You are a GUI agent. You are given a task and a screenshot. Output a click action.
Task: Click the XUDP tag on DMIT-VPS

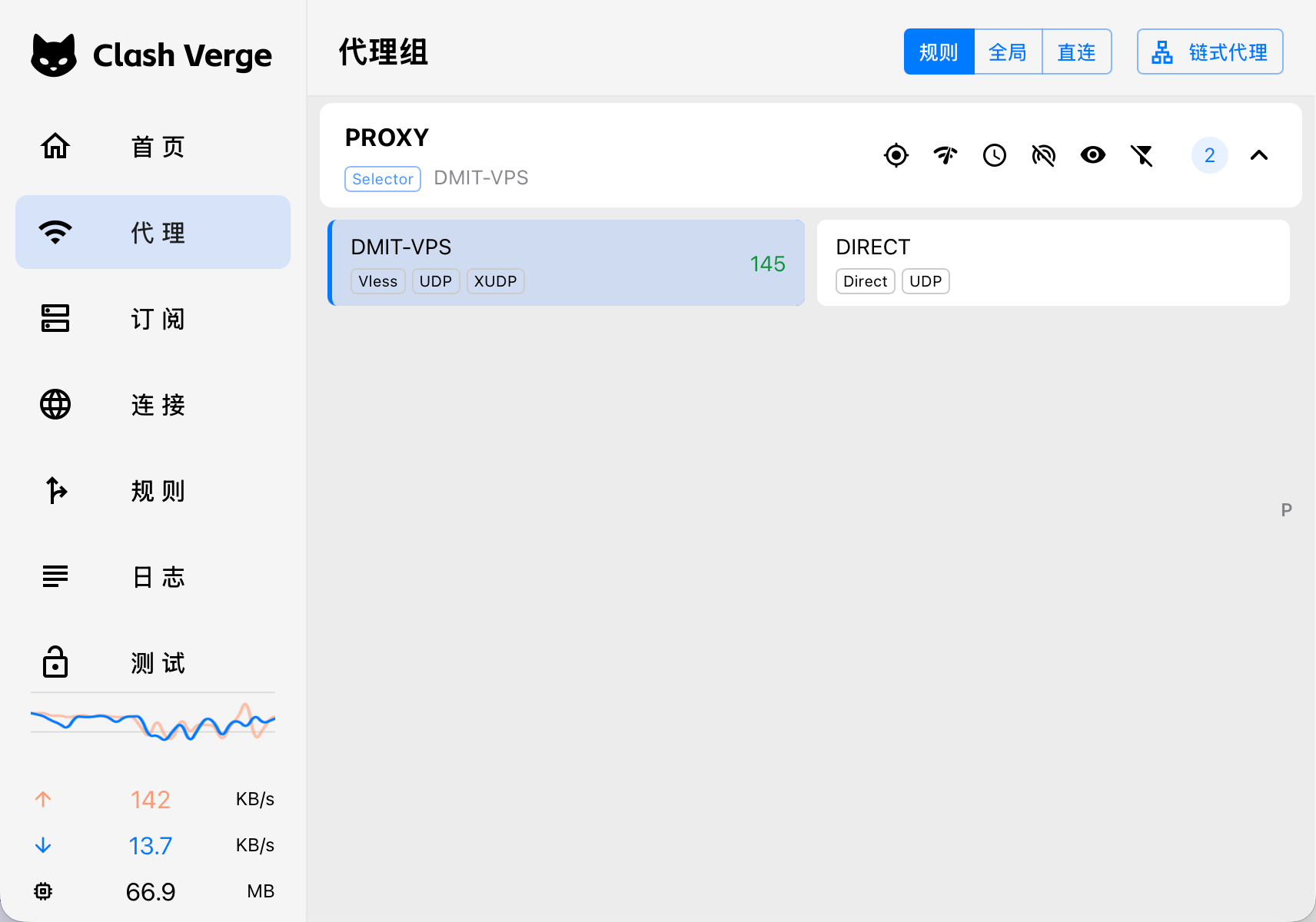[x=496, y=281]
